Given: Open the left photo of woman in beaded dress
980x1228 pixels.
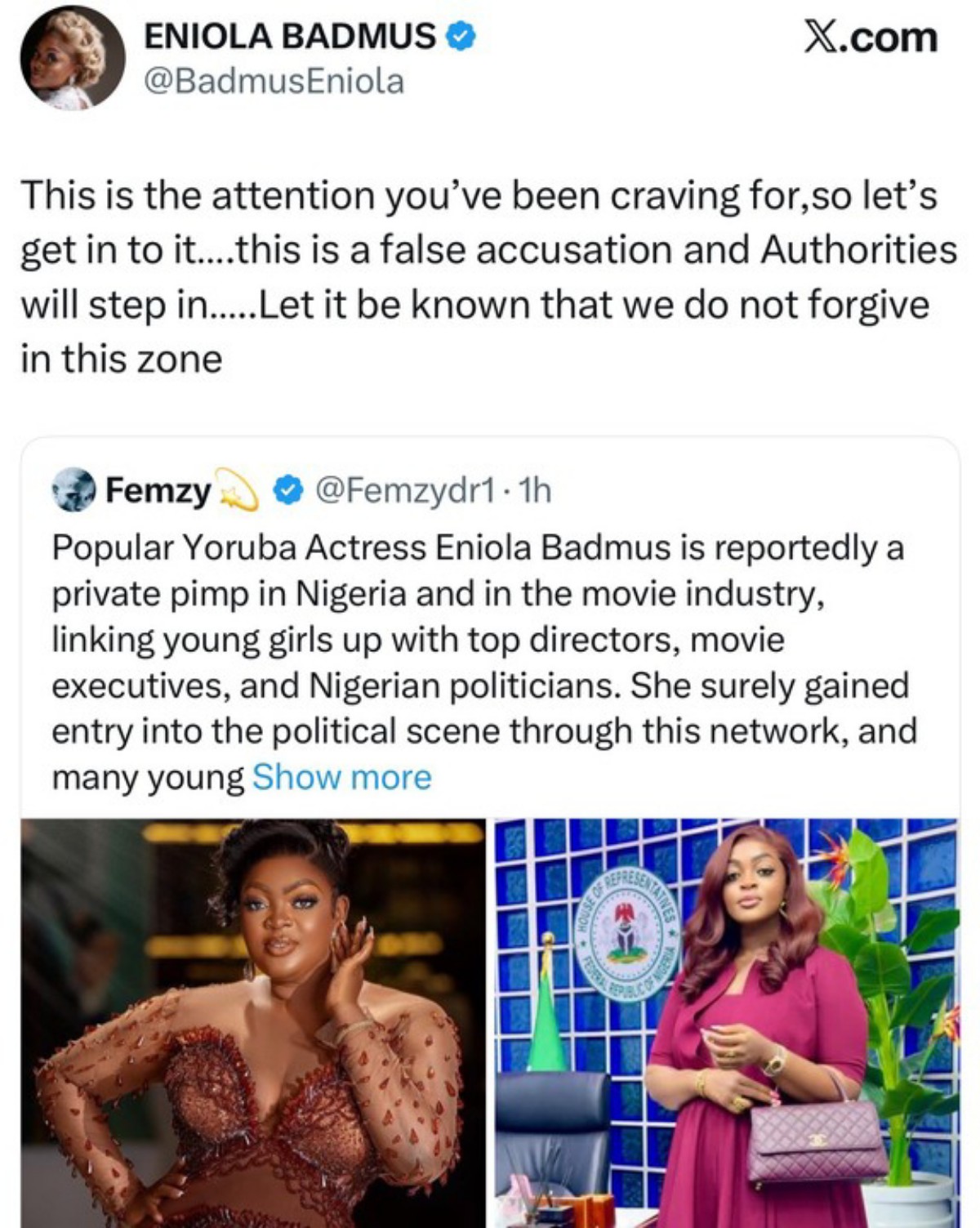Looking at the screenshot, I should [x=252, y=1021].
